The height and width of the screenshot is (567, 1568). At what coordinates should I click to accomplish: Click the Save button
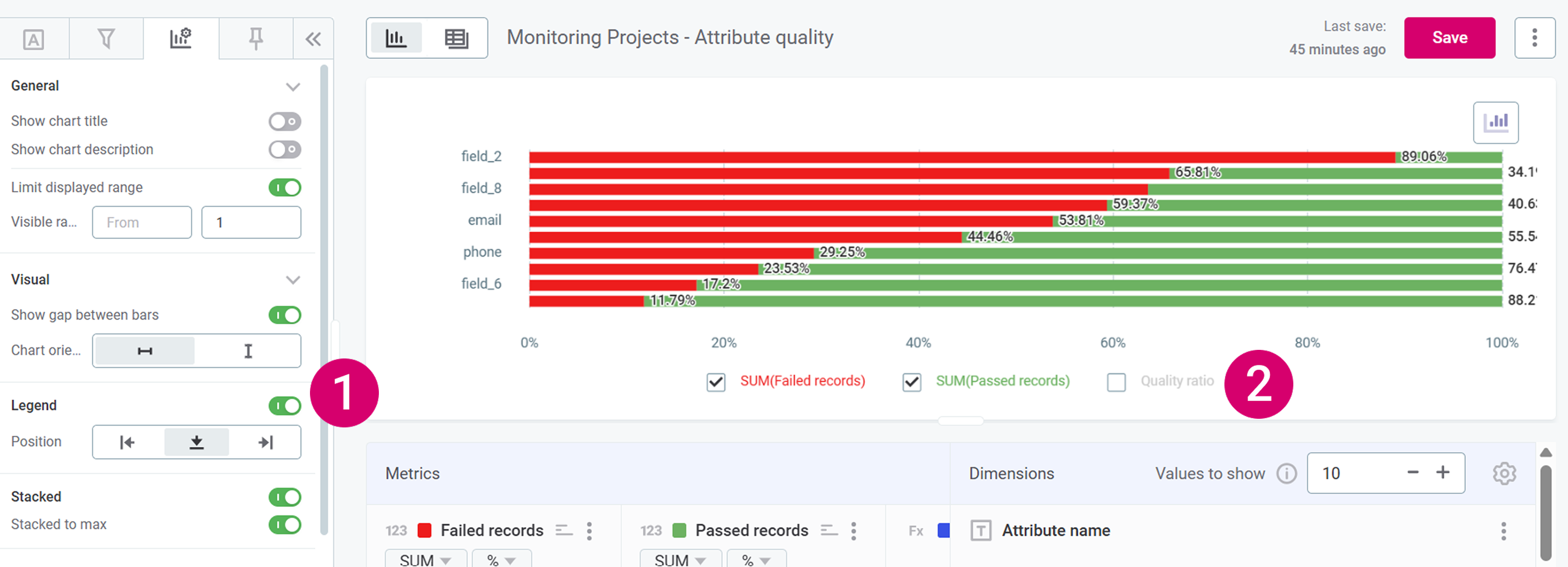tap(1449, 38)
